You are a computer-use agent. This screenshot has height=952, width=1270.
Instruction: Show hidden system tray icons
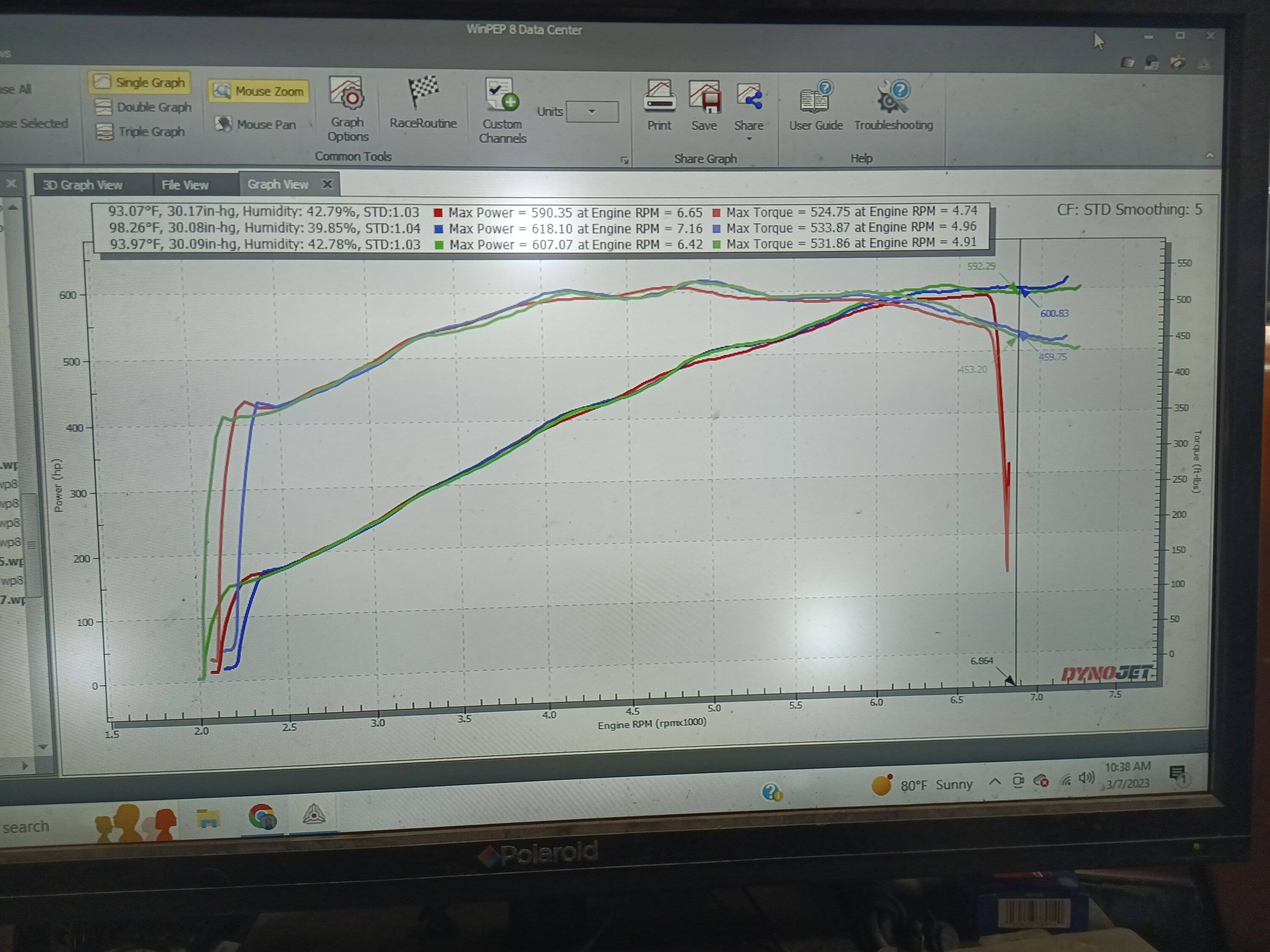(x=994, y=781)
